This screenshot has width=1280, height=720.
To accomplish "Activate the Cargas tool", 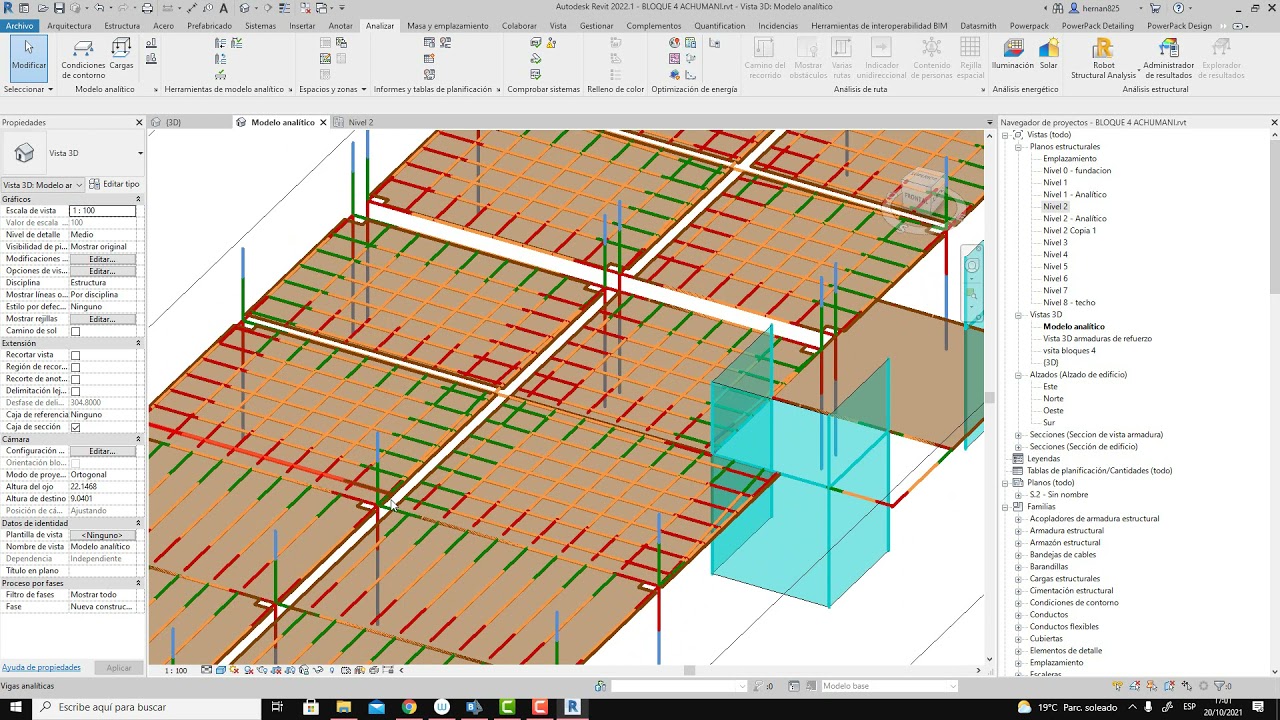I will [121, 55].
